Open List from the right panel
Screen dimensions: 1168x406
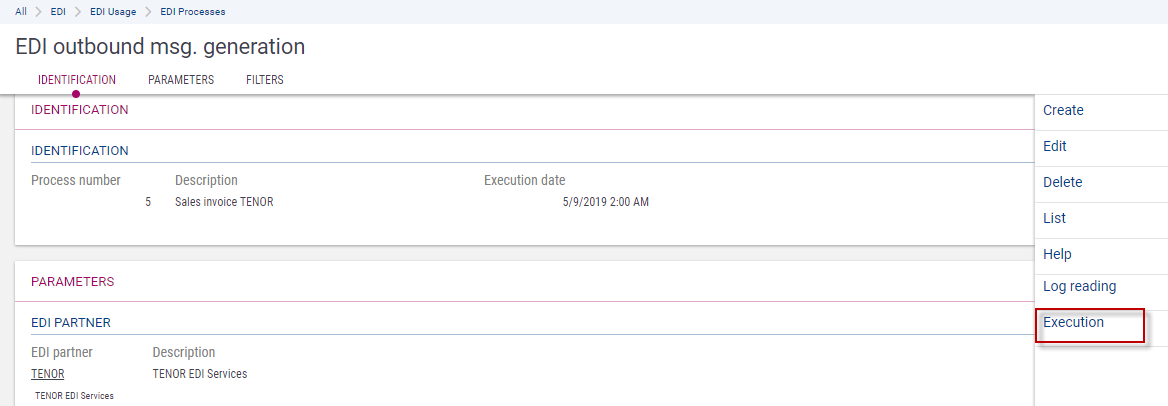1054,218
